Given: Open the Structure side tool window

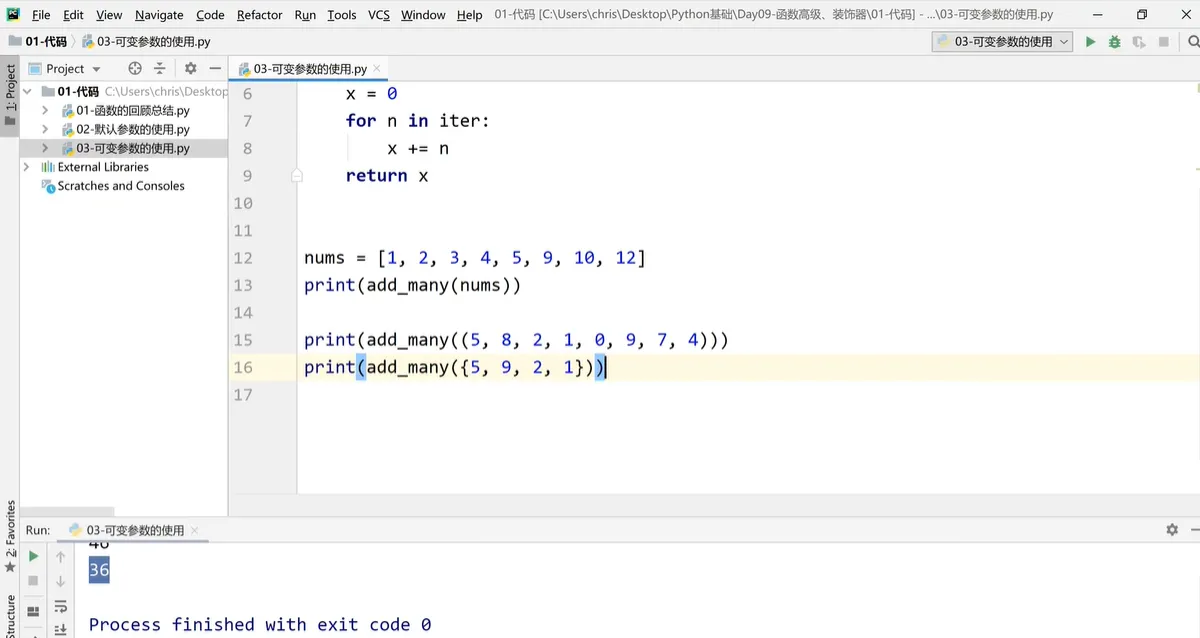Looking at the screenshot, I should click(x=10, y=615).
